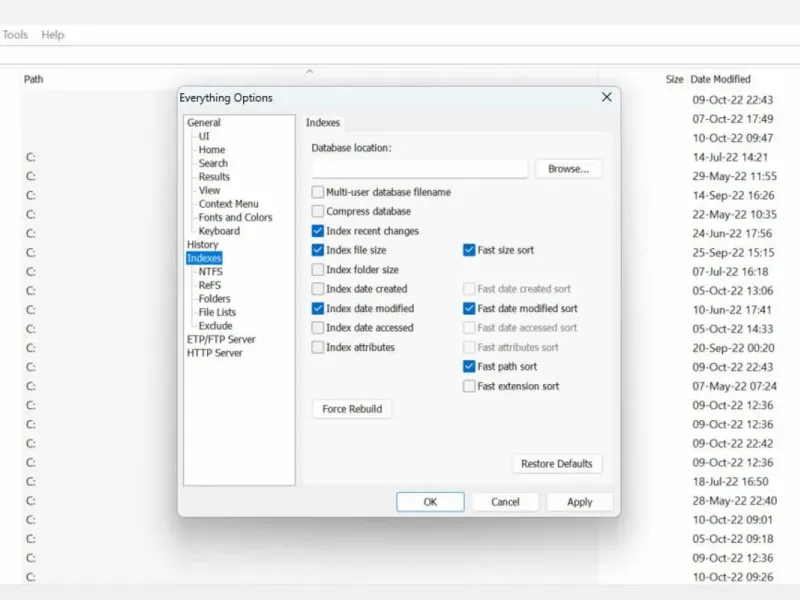Select the result dated 07-Jul-22 16:18
Screen dimensions: 800x600
730,271
